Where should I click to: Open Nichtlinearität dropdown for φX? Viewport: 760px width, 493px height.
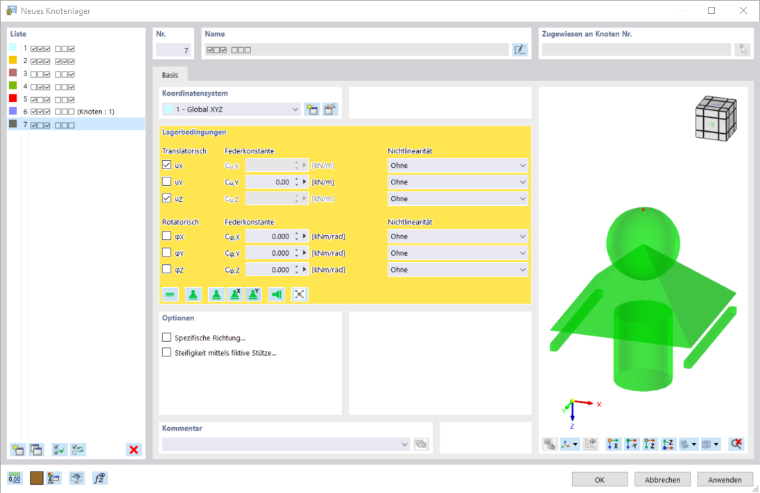pos(458,237)
